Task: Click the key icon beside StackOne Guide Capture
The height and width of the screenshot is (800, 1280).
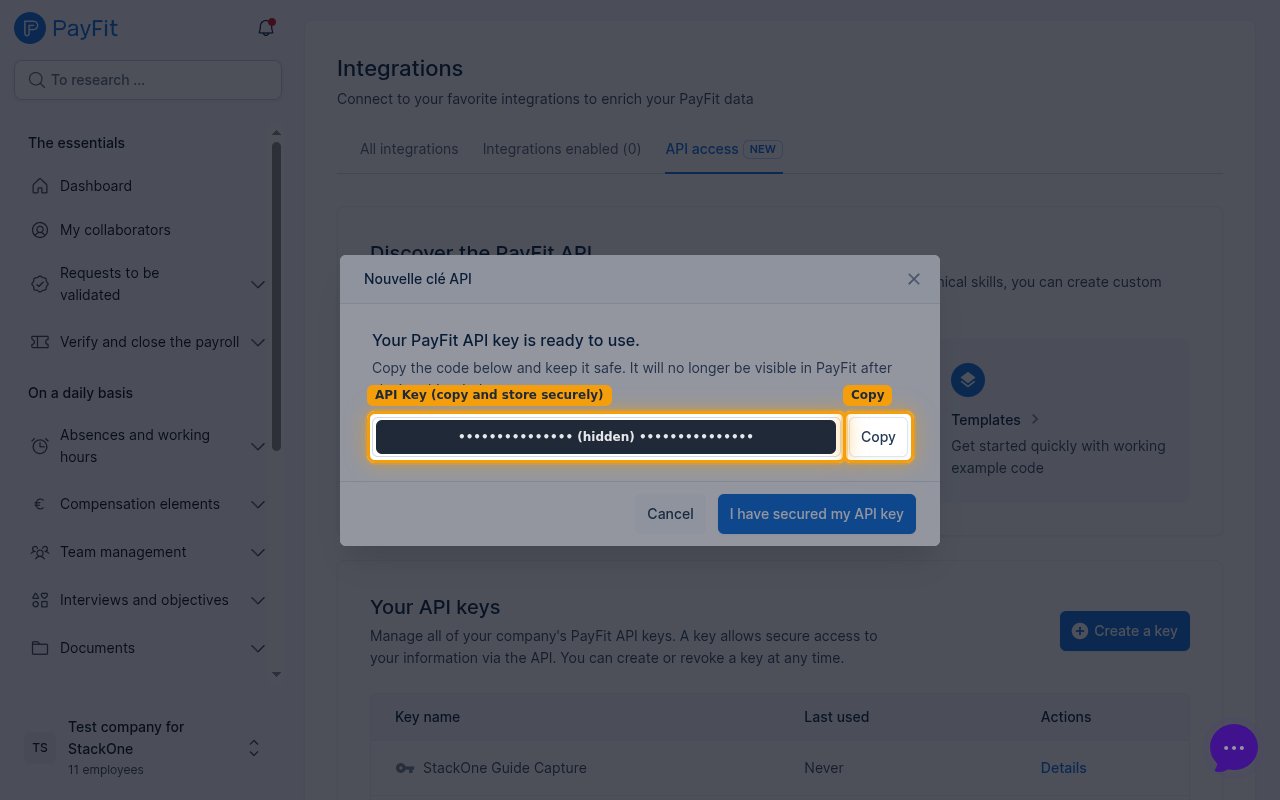Action: pyautogui.click(x=405, y=768)
